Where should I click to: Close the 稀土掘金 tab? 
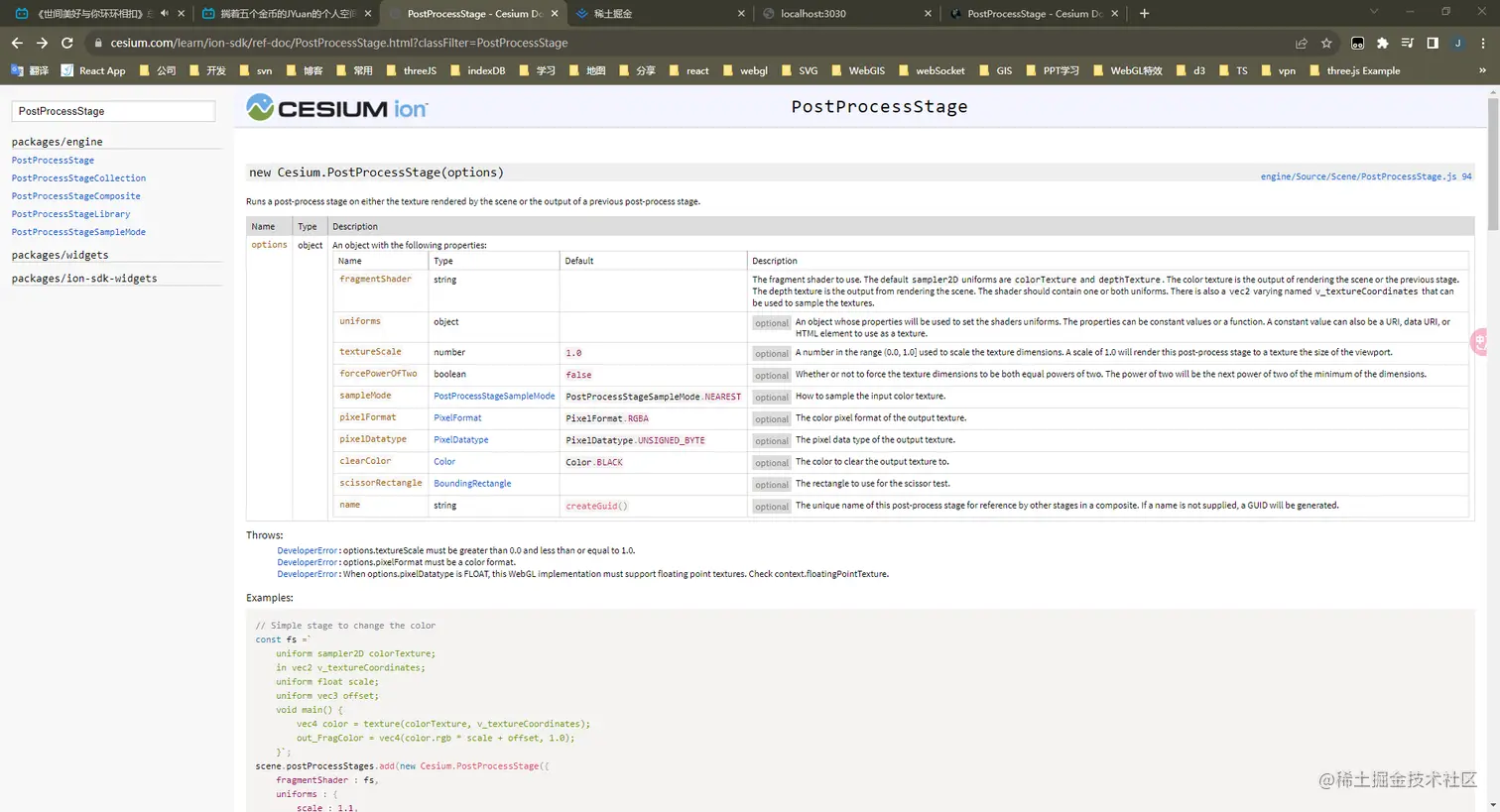[741, 14]
